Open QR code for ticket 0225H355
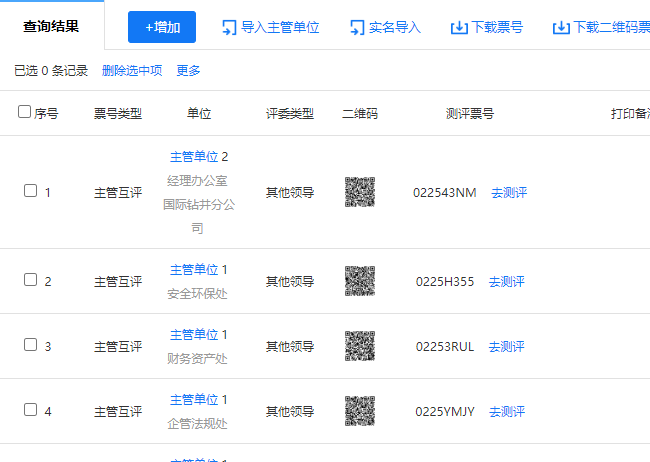The height and width of the screenshot is (462, 650). [360, 281]
